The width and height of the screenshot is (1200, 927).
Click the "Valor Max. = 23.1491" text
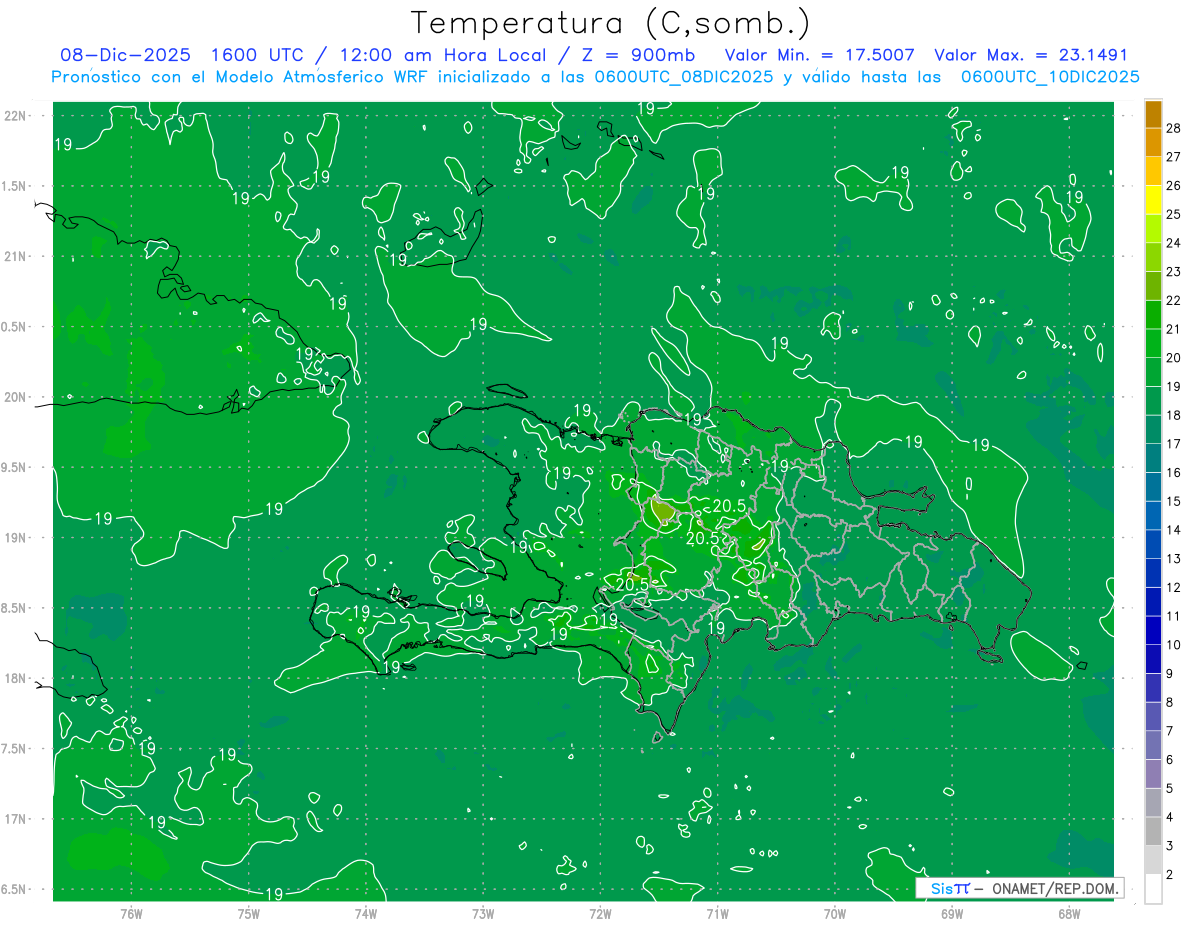click(1031, 55)
